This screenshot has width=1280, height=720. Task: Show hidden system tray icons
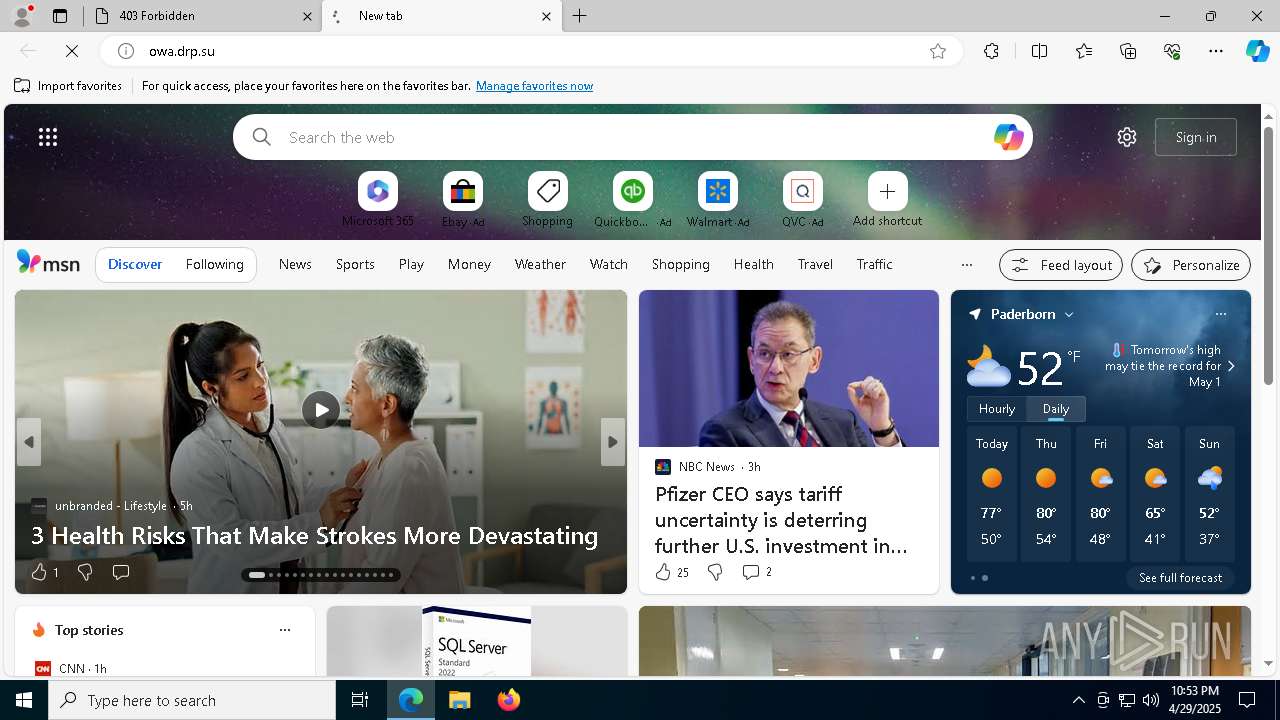[1078, 700]
